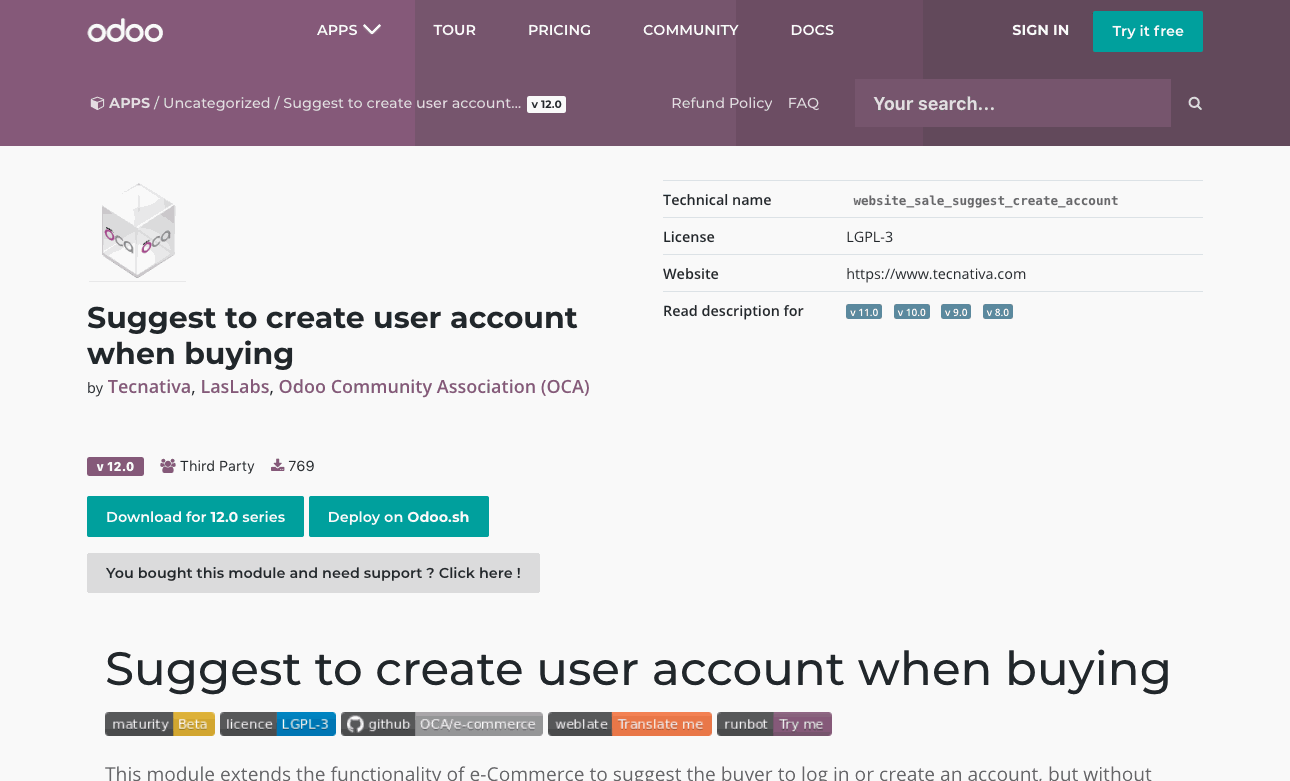Click the Your search input field

1013,103
